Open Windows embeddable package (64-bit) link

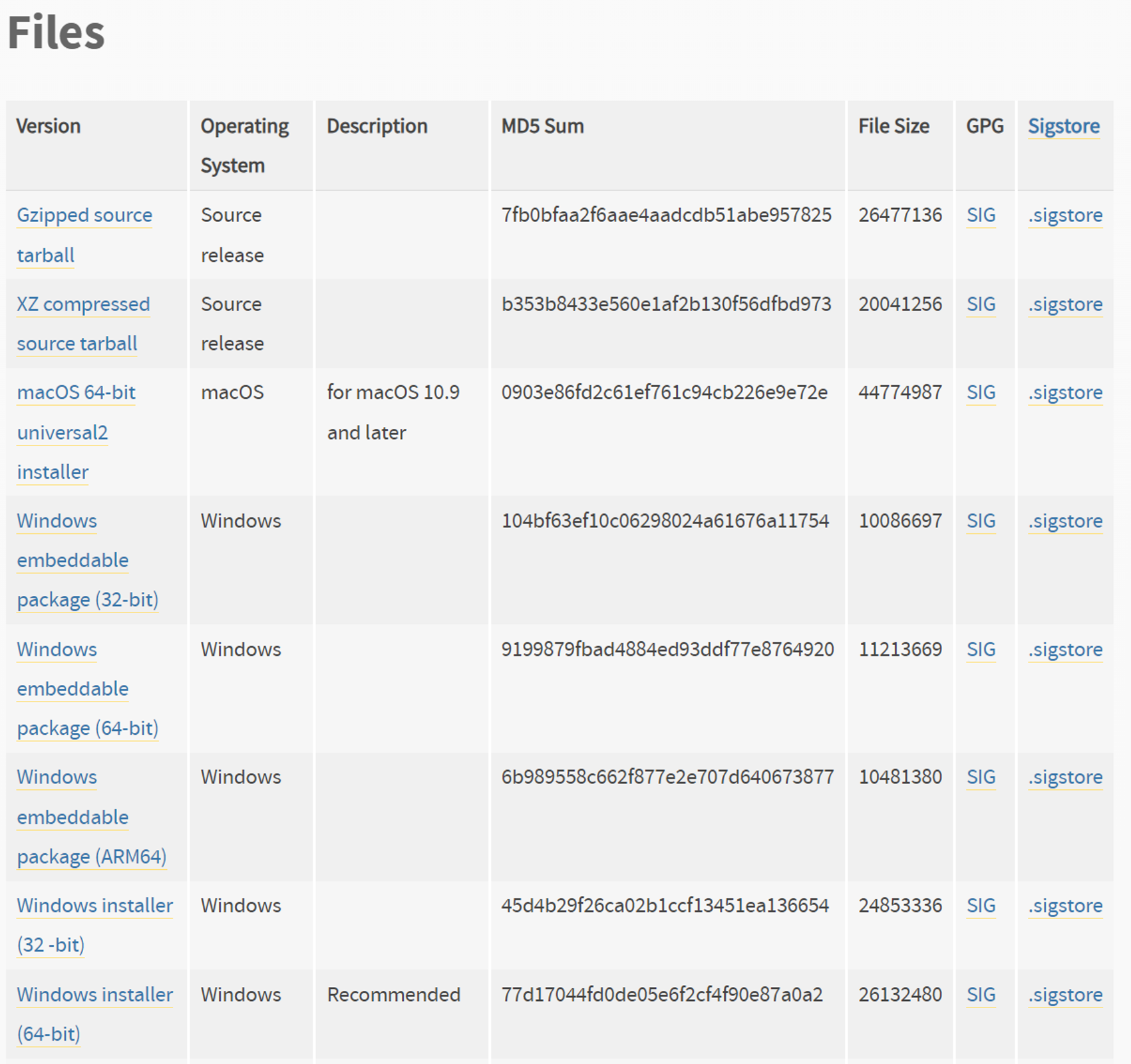87,689
